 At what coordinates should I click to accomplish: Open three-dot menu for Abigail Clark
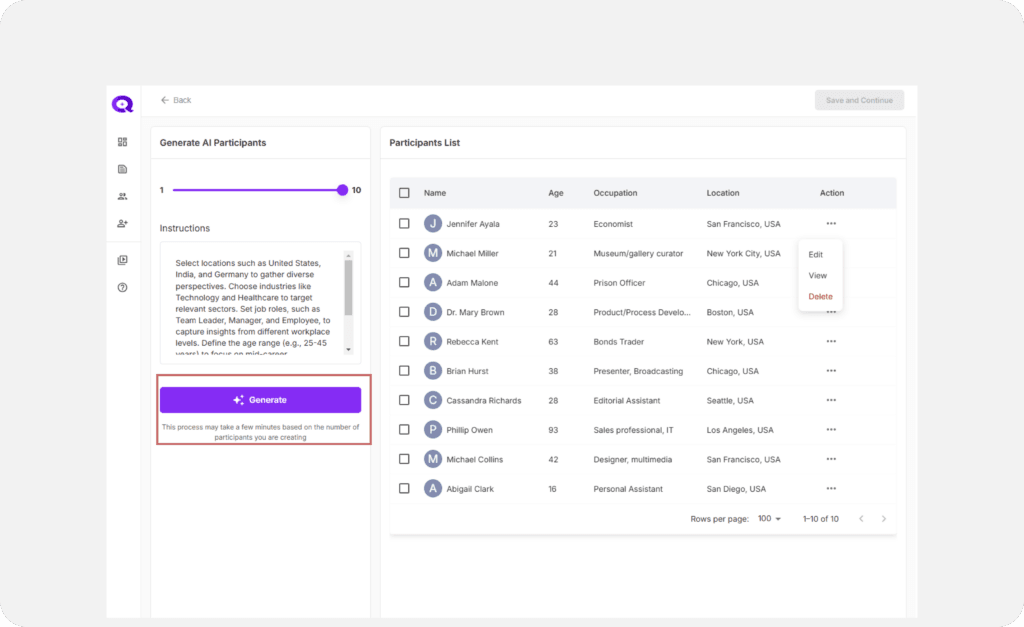point(831,488)
